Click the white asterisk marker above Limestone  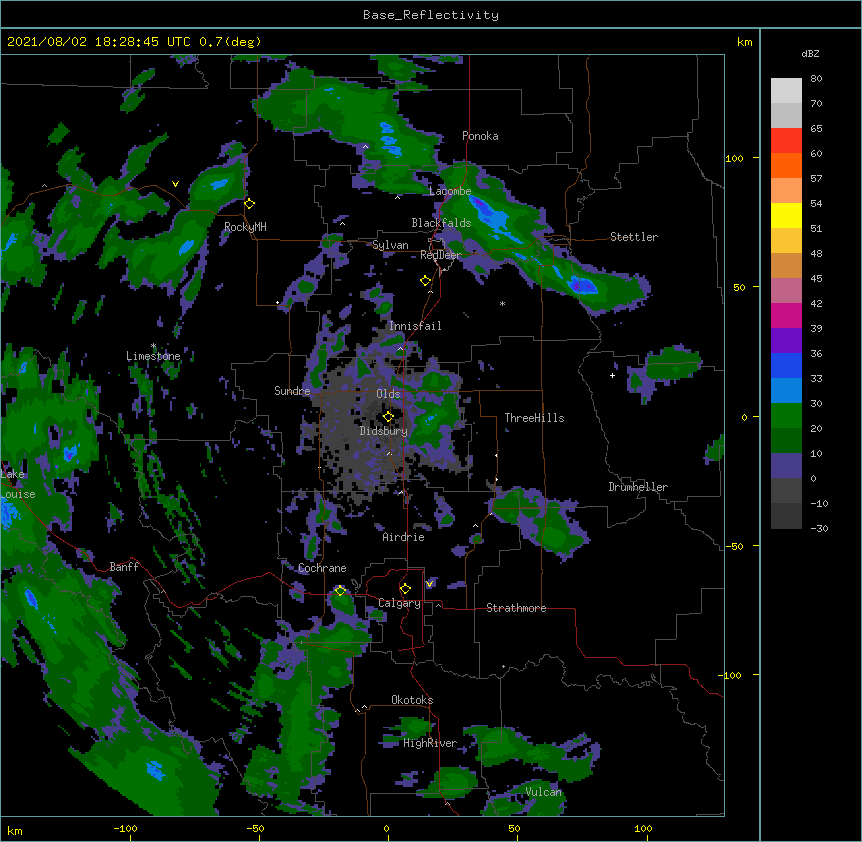153,346
